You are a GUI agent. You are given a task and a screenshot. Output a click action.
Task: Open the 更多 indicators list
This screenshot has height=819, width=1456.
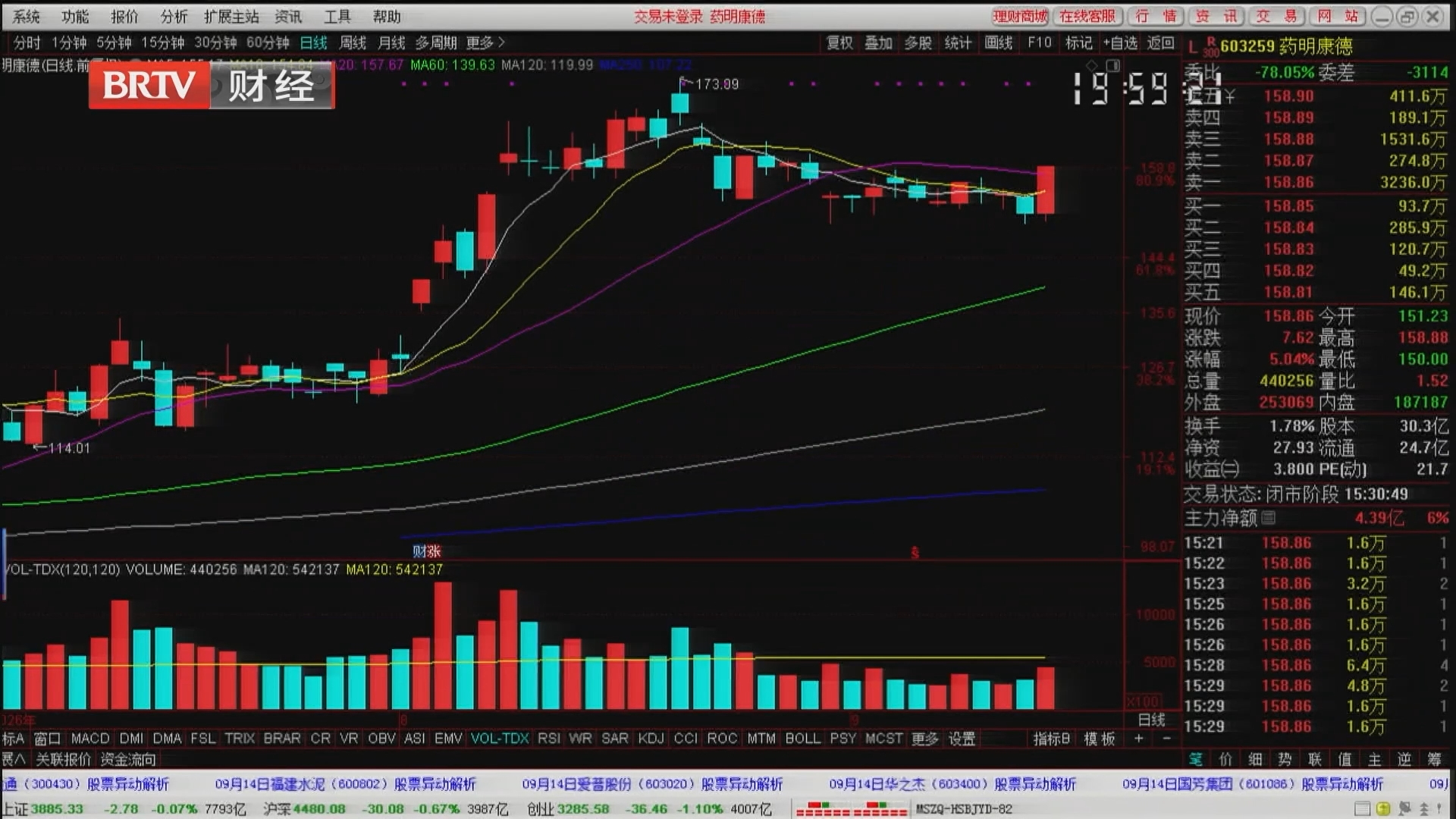point(925,739)
